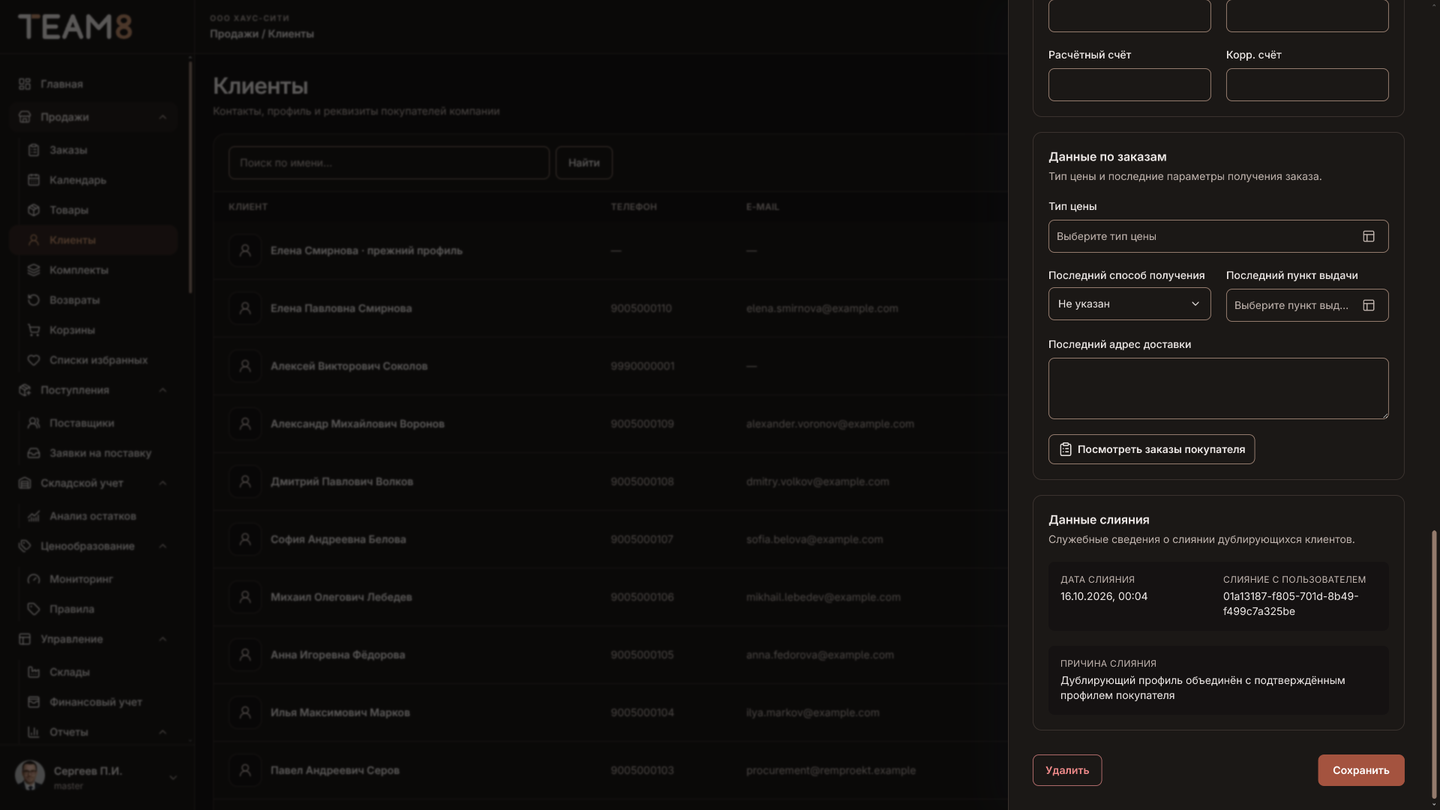Click the Календарь sidebar icon

pos(34,180)
